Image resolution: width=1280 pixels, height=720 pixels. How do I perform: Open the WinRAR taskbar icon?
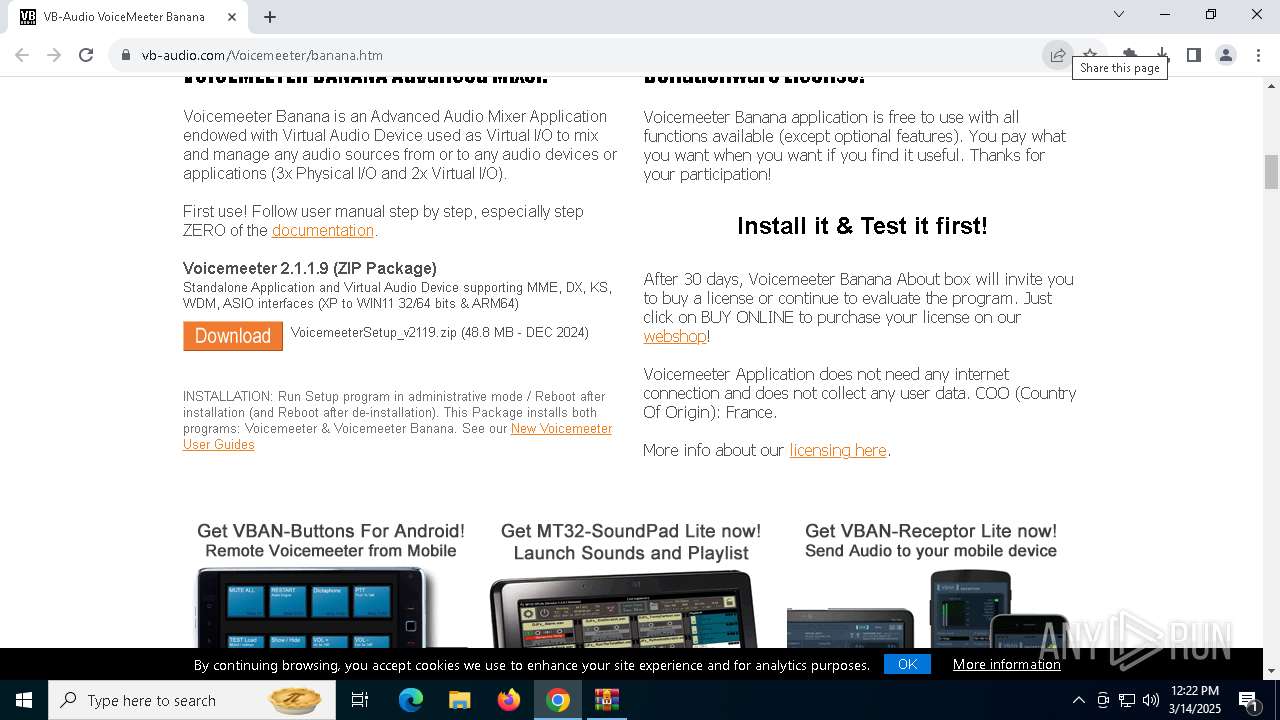coord(607,700)
